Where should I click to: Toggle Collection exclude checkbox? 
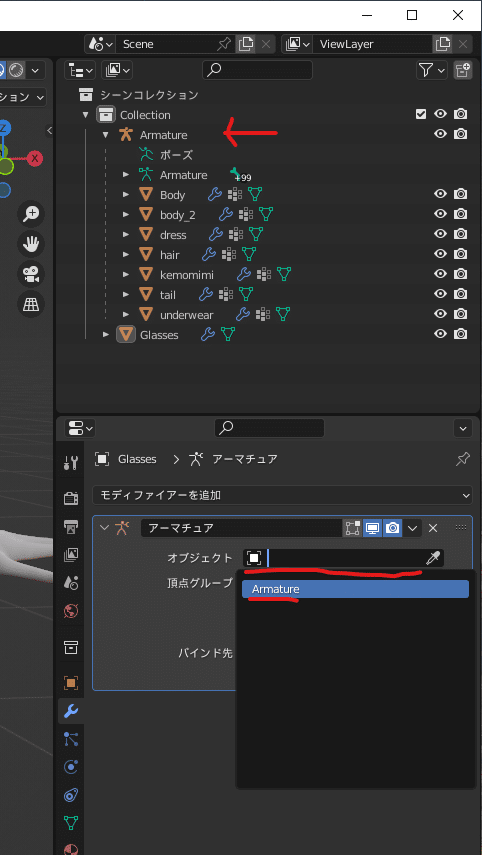(420, 114)
